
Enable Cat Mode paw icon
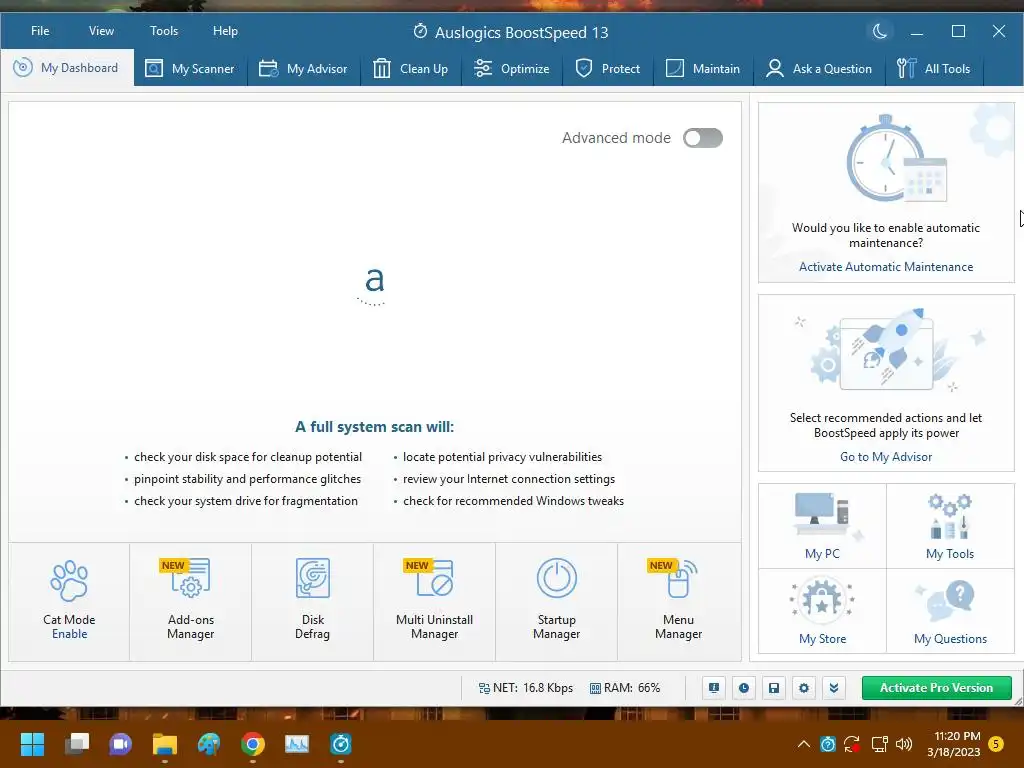pos(69,581)
